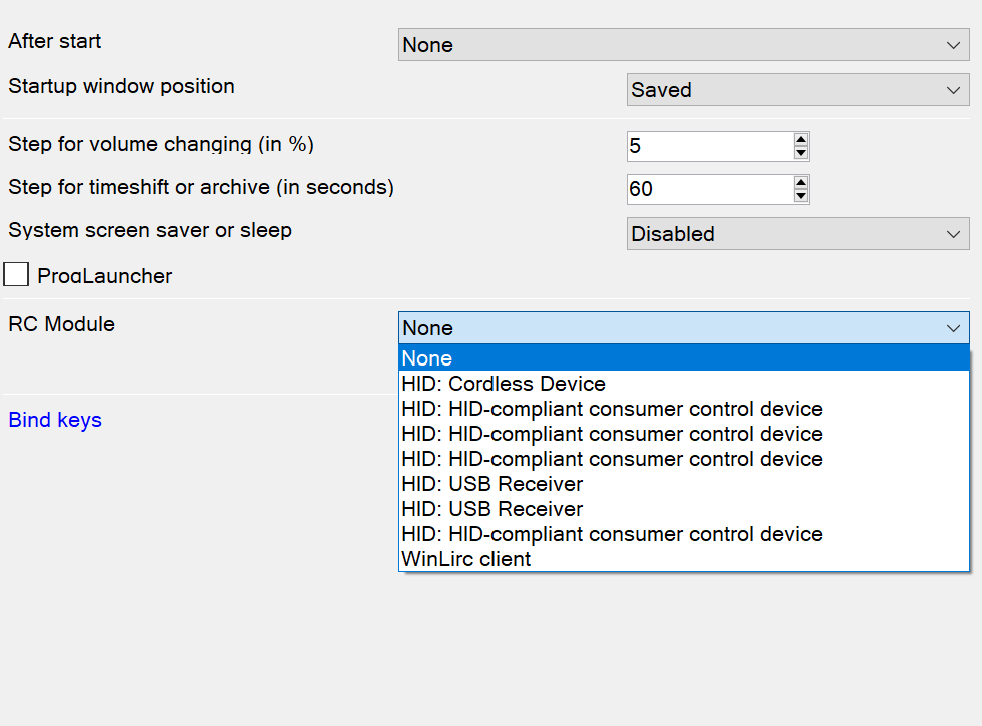Viewport: 982px width, 726px height.
Task: Select the highlighted None option in list
Action: [x=683, y=359]
